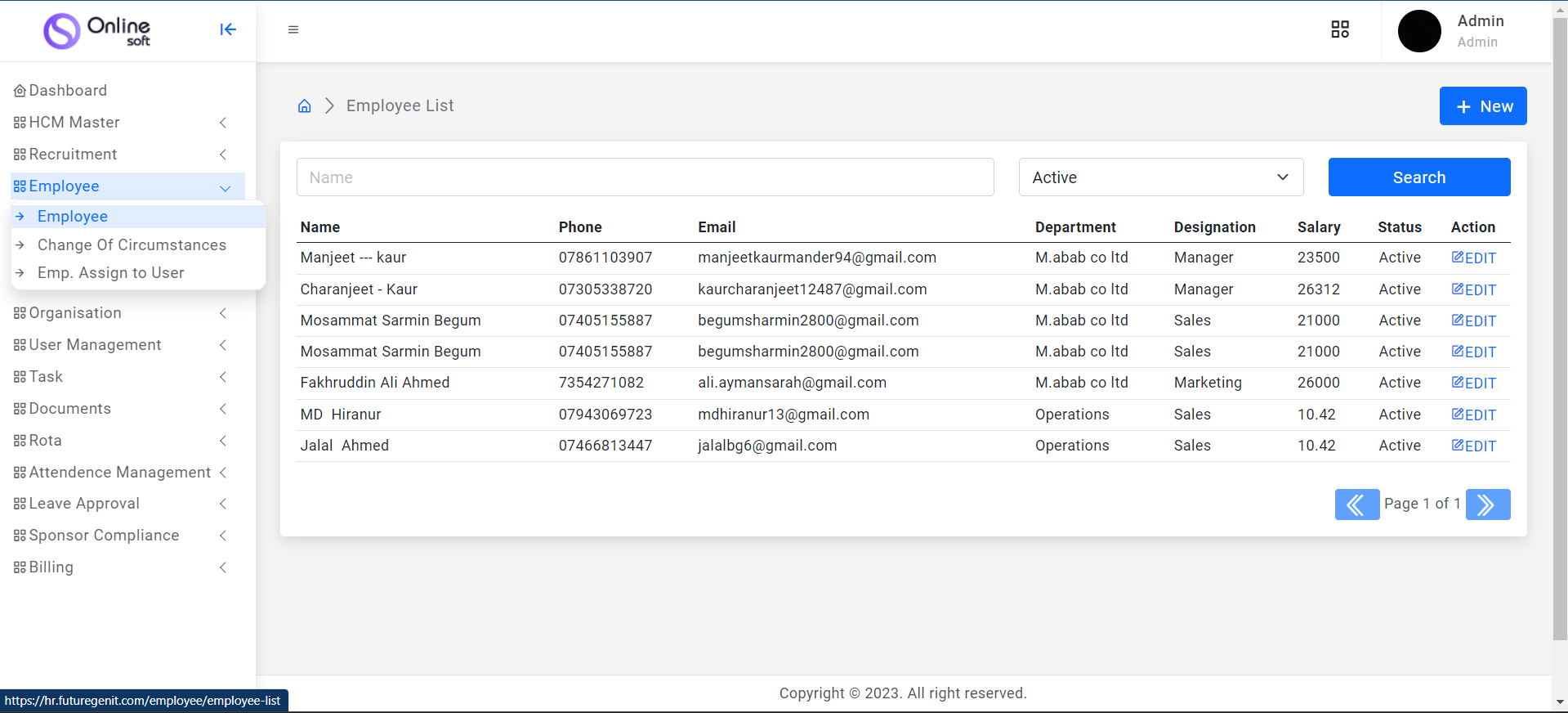Open the apps grid icon in header
The height and width of the screenshot is (713, 1568).
[x=1340, y=29]
